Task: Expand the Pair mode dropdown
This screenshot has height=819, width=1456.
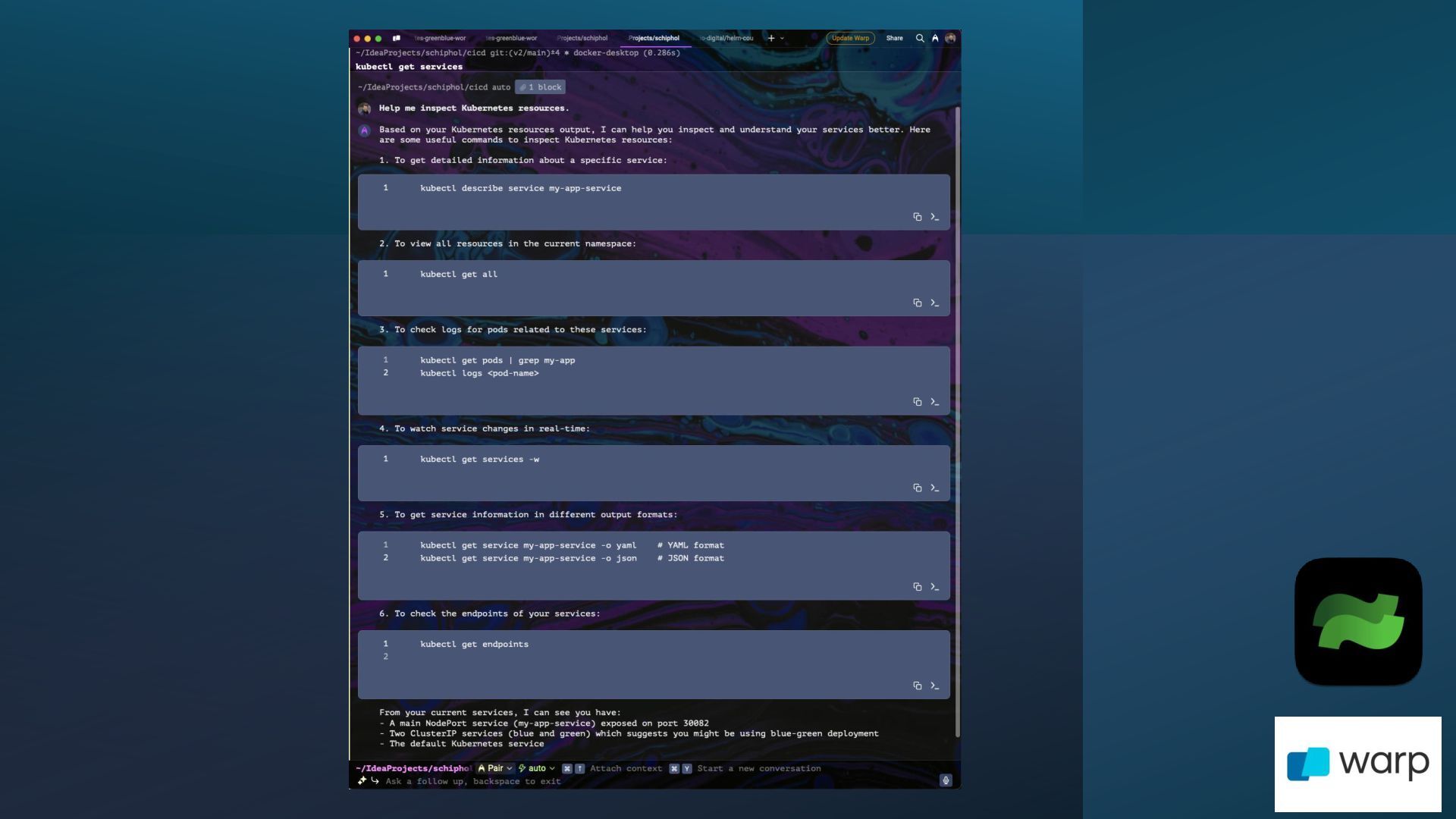Action: [495, 768]
